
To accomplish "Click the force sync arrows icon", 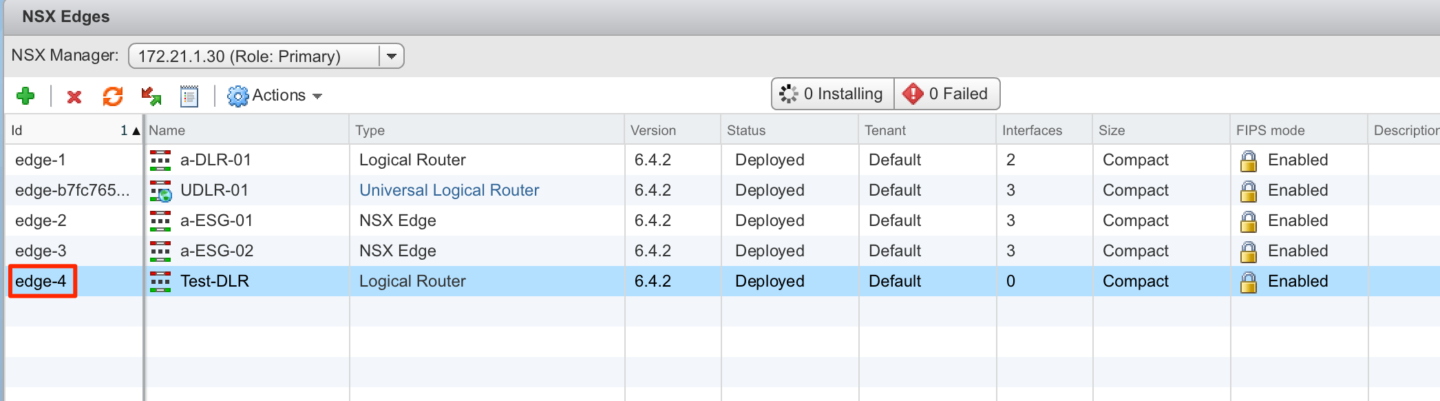I will click(x=151, y=95).
